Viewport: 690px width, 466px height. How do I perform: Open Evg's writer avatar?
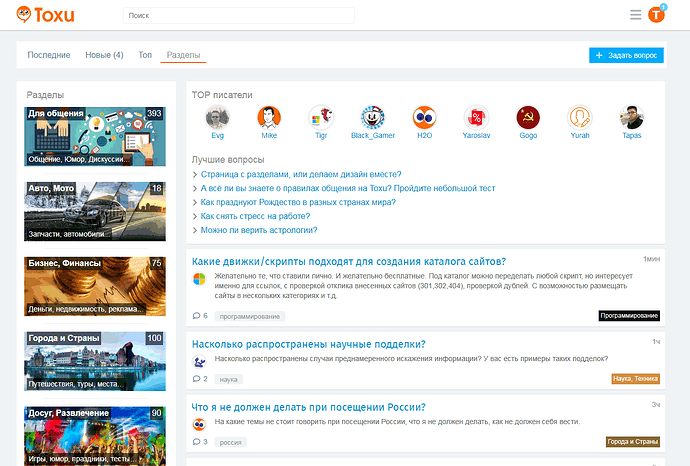(217, 117)
